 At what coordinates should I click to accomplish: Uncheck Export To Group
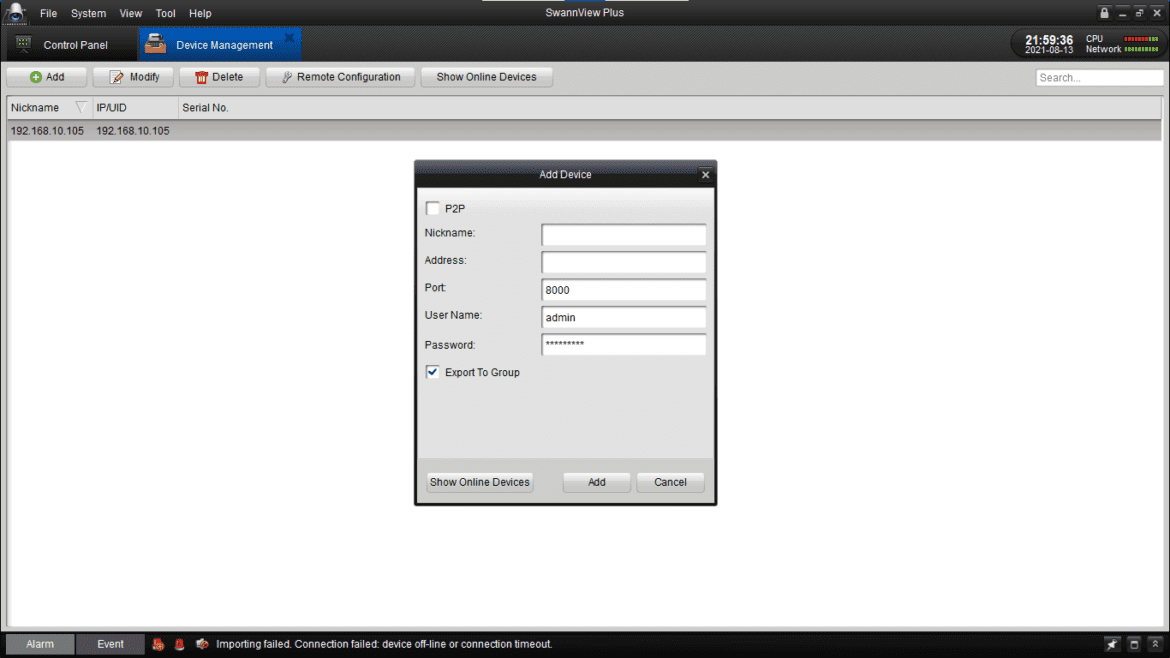point(431,371)
